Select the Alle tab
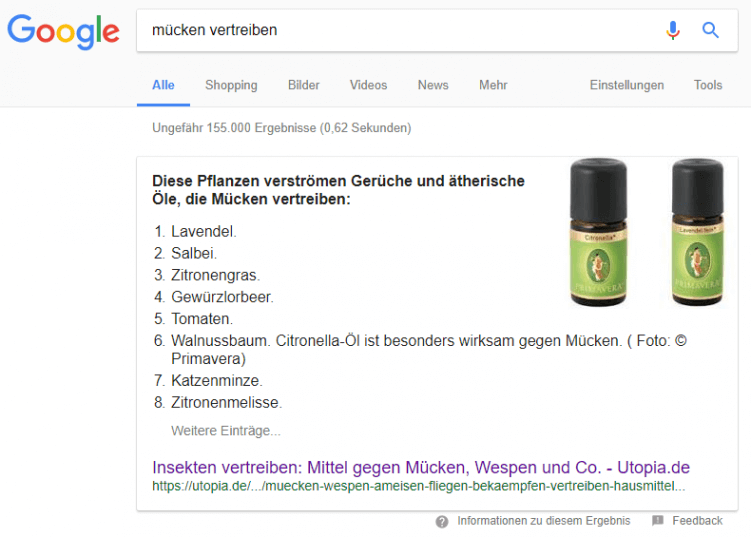 (x=163, y=85)
